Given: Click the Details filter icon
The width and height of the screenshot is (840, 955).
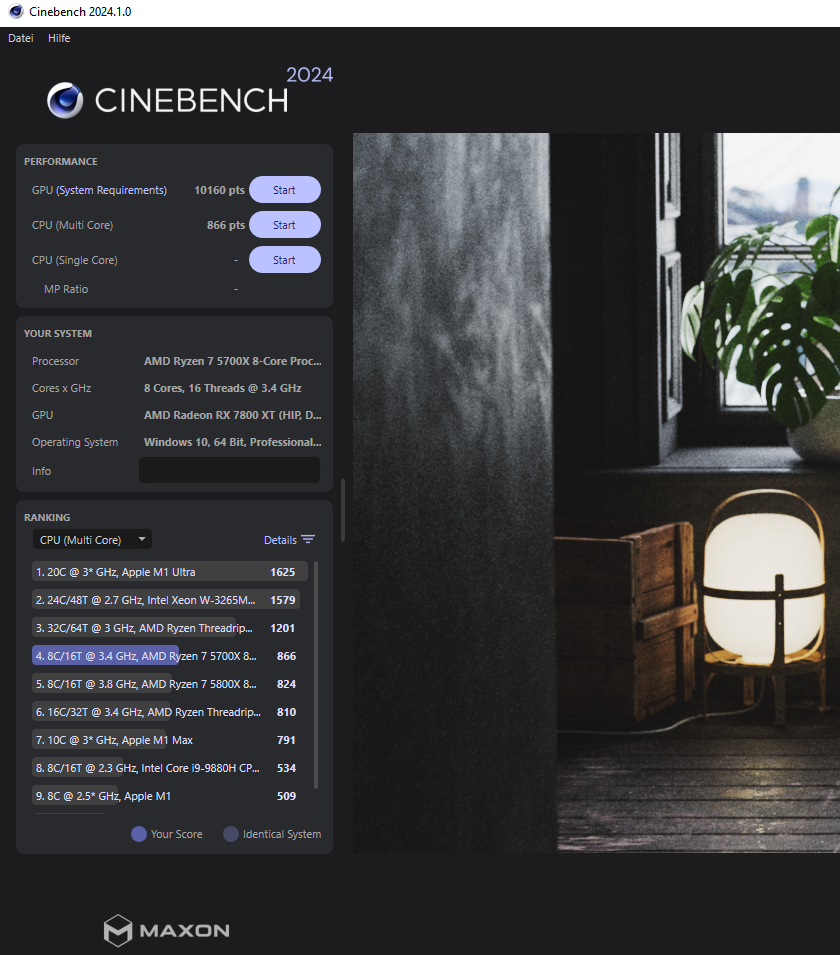Looking at the screenshot, I should [308, 540].
